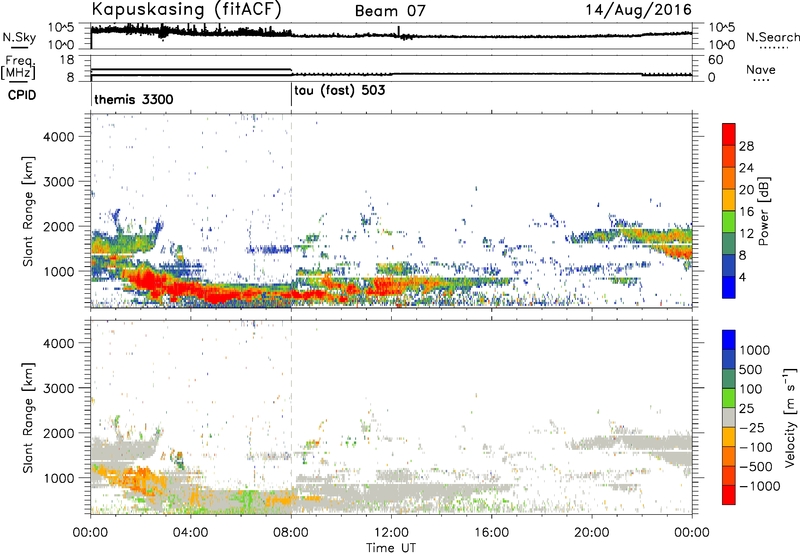This screenshot has width=800, height=554.
Task: Pick the light green 25–100 velocity segment
Action: coord(729,398)
